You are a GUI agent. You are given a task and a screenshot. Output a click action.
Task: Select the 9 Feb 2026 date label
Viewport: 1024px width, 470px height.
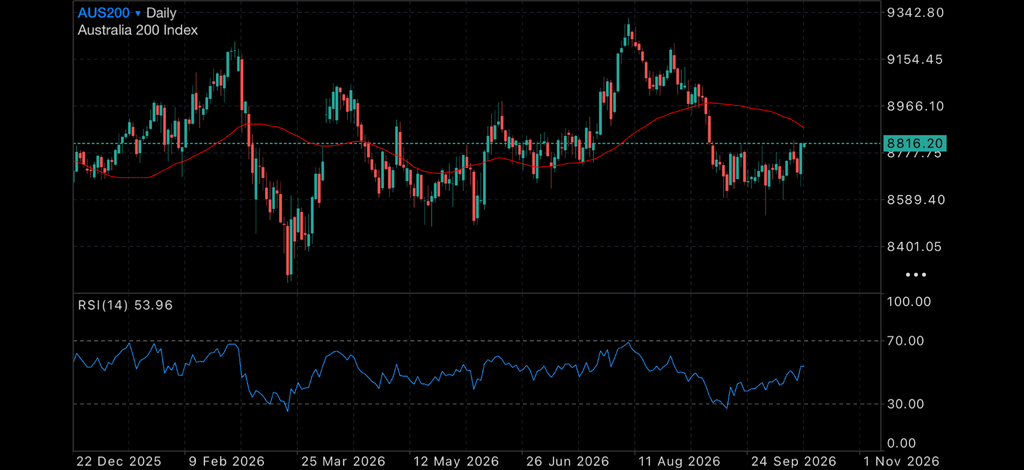pyautogui.click(x=225, y=461)
